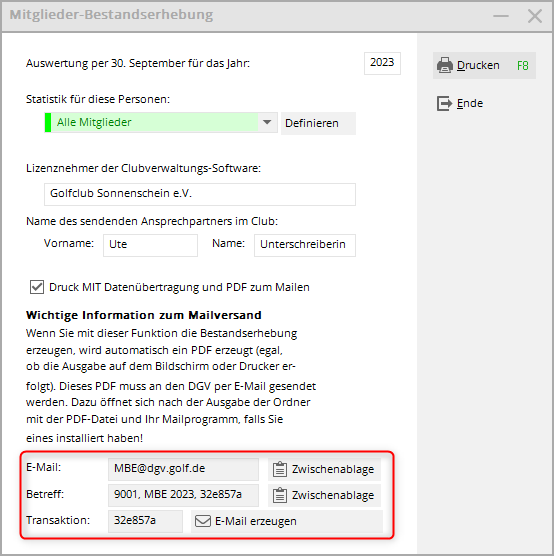Click the Definieren button
Screen dimensions: 554x556
318,123
